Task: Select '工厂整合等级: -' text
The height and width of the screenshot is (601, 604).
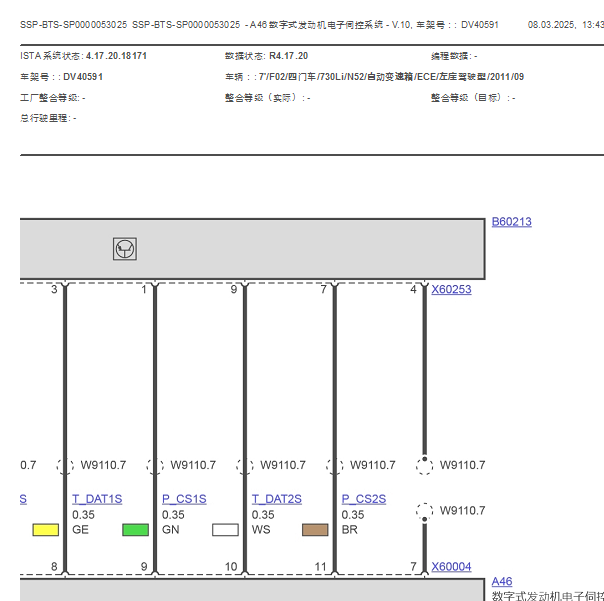Action: [x=53, y=98]
